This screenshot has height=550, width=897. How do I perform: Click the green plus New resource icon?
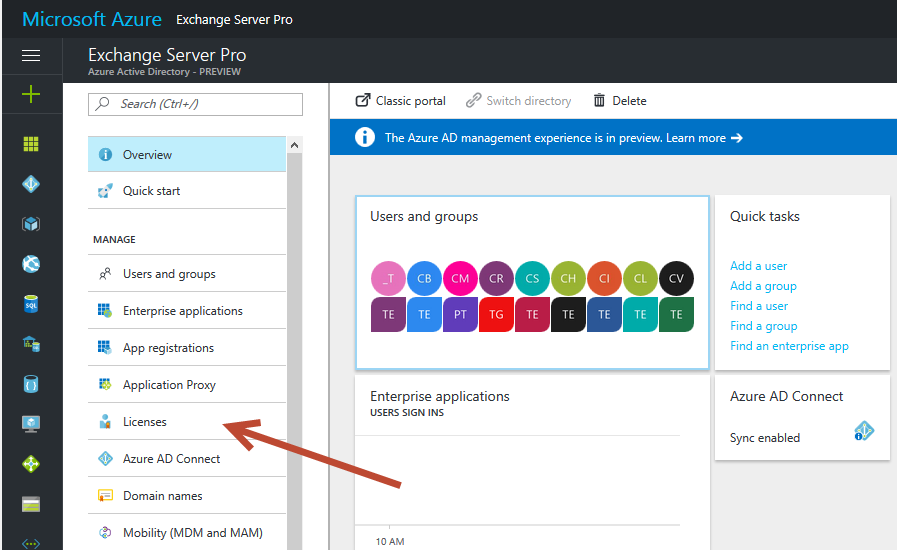pos(31,94)
